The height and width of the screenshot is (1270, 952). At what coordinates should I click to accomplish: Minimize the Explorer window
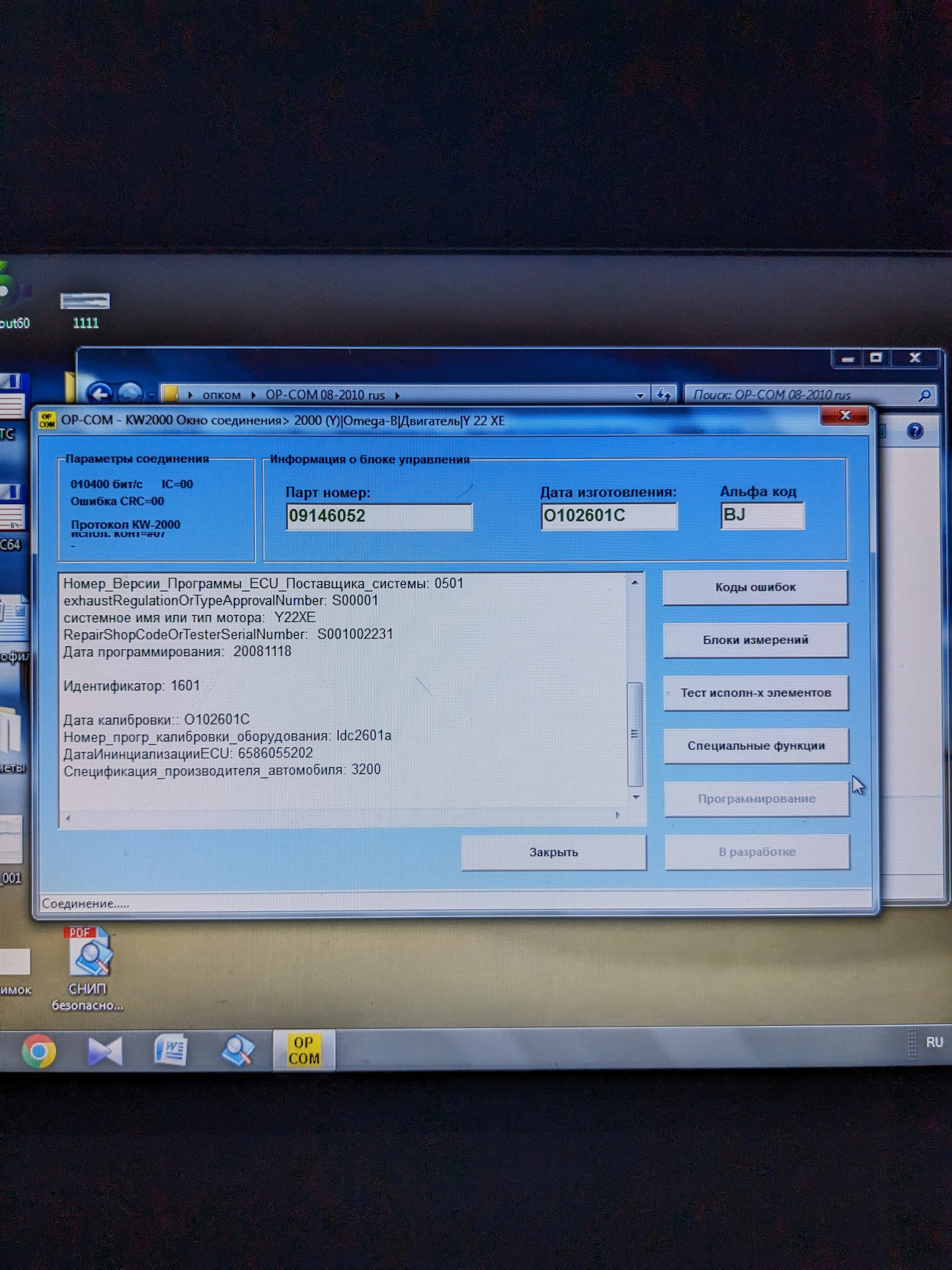[848, 359]
